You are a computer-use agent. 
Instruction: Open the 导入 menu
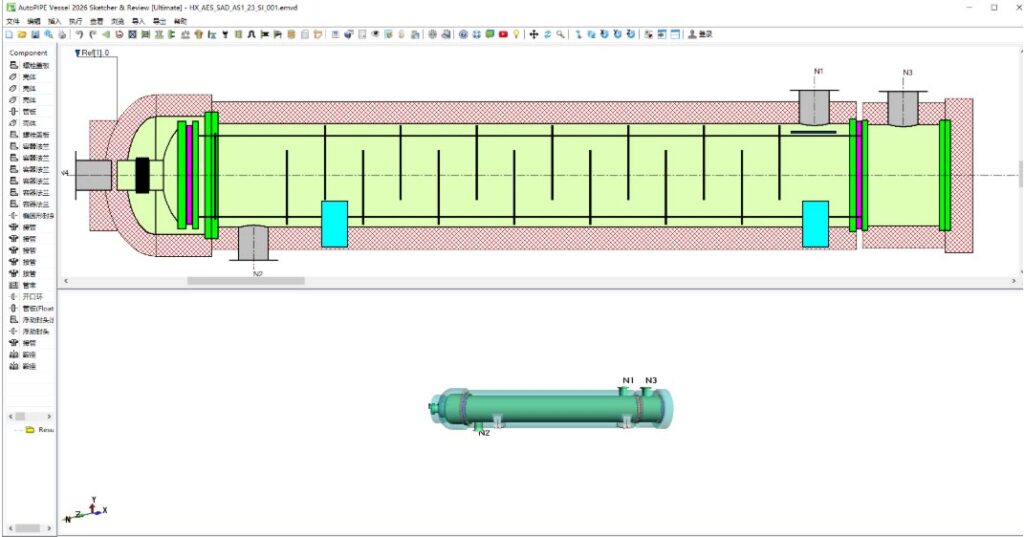tap(138, 22)
